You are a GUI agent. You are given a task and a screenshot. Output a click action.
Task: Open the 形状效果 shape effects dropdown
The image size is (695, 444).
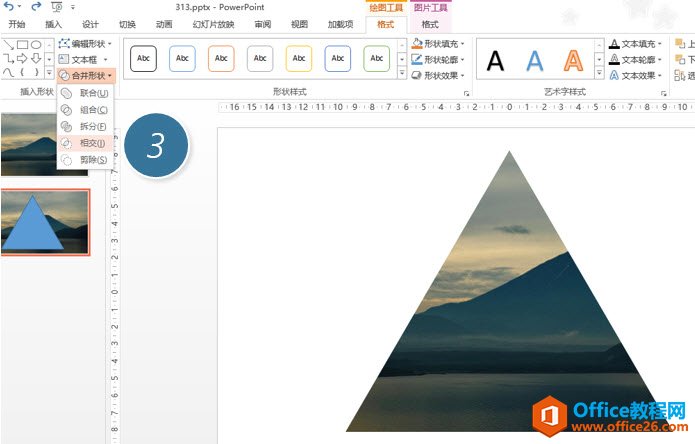(x=438, y=75)
